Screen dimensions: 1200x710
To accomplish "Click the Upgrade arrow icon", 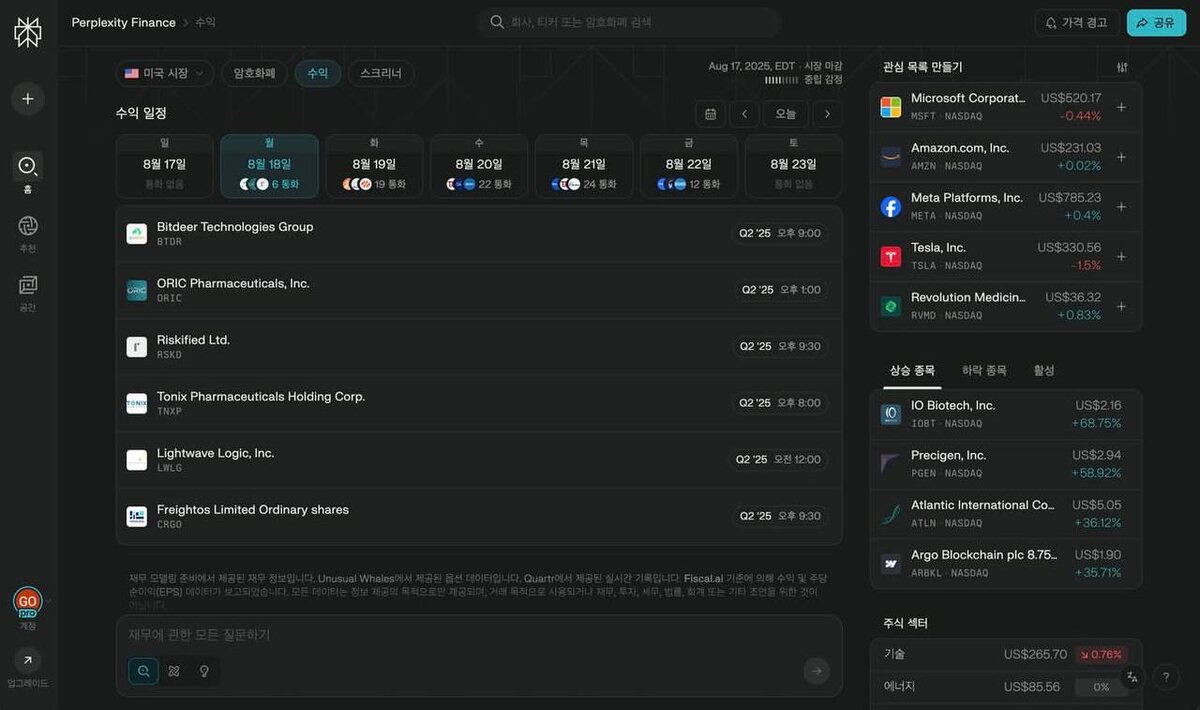I will pyautogui.click(x=28, y=660).
